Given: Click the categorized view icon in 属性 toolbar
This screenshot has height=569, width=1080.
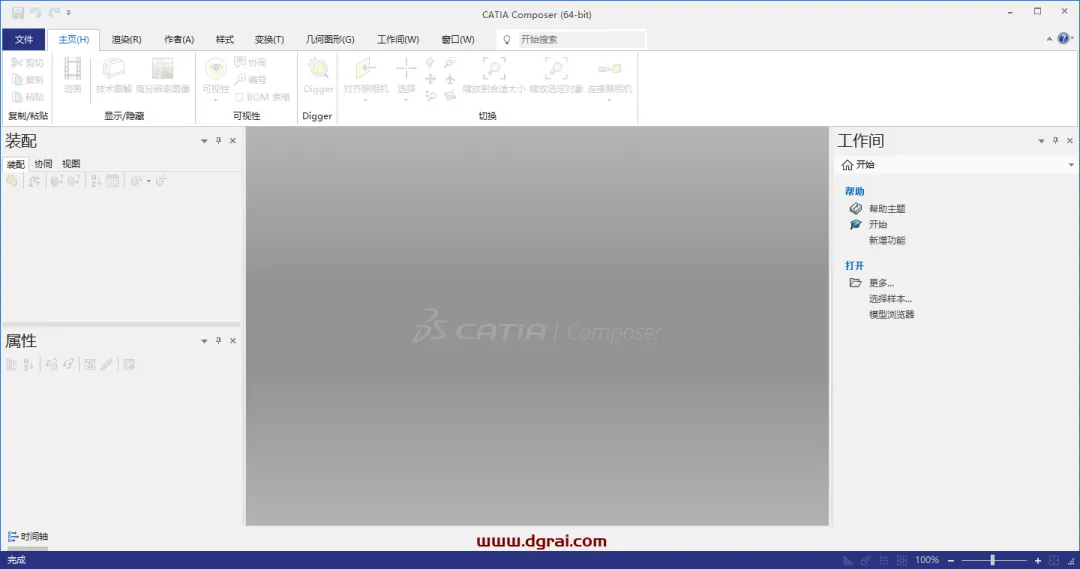Looking at the screenshot, I should pos(12,364).
